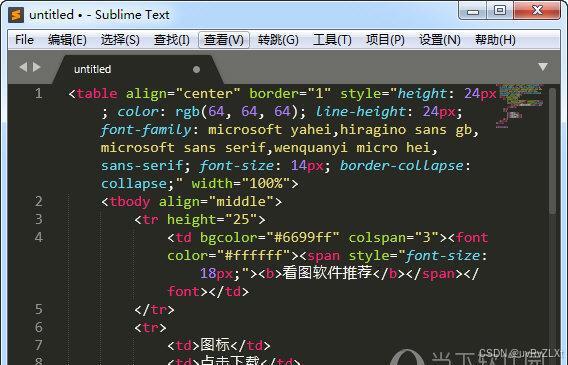Open the File menu
568x365 pixels.
coord(24,39)
